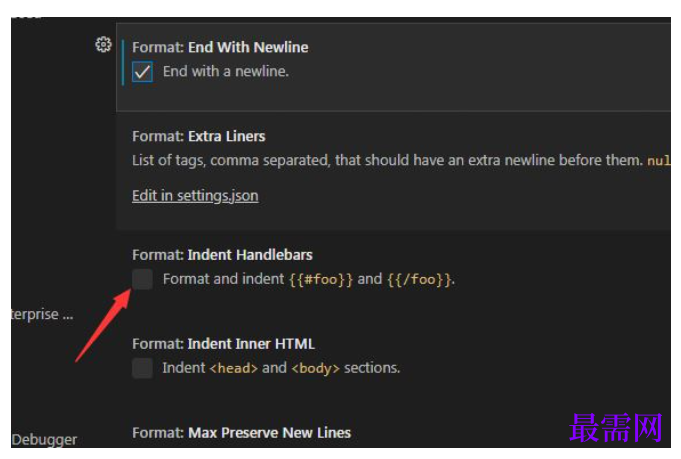Select the 'terprise ...' sidebar entry
681x459 pixels.
click(x=42, y=314)
